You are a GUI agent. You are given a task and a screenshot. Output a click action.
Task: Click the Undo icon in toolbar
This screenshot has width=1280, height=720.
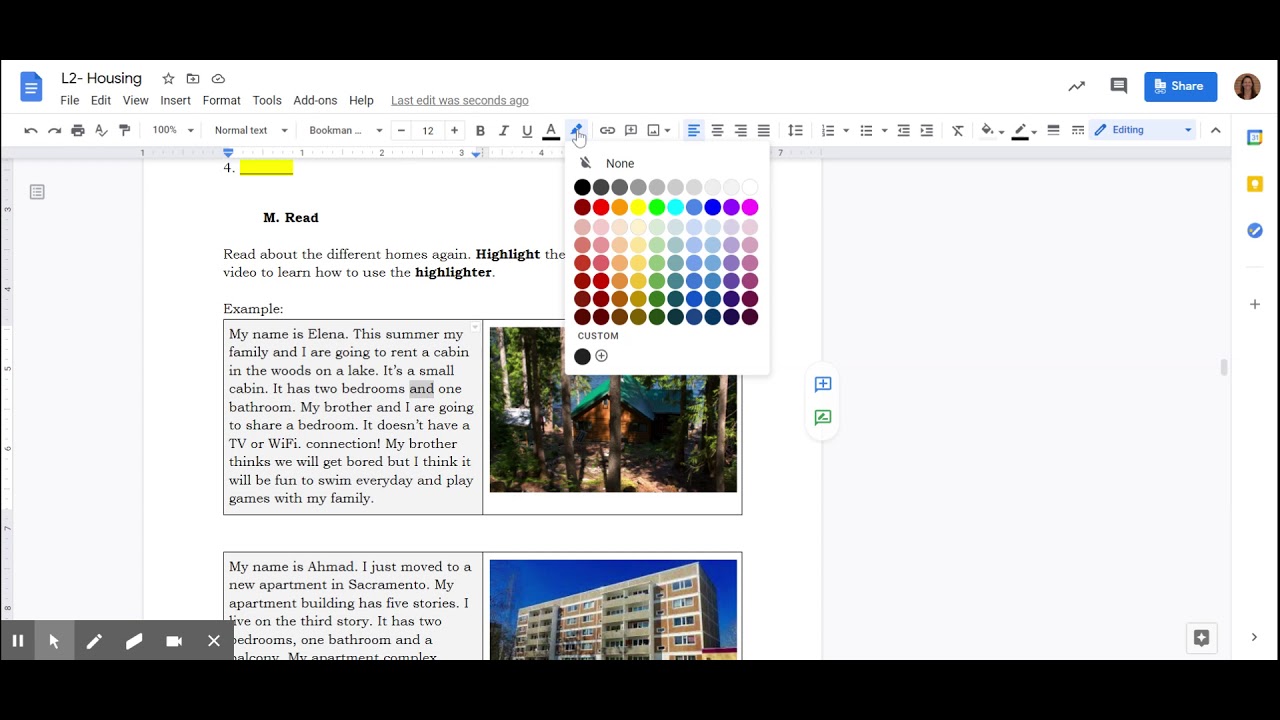point(31,130)
